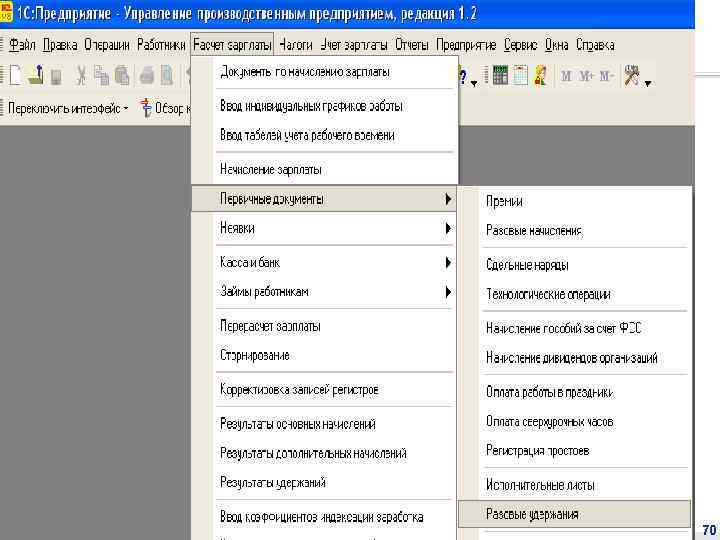
Task: Select the Перерасчет зарплаты entry
Action: click(325, 326)
